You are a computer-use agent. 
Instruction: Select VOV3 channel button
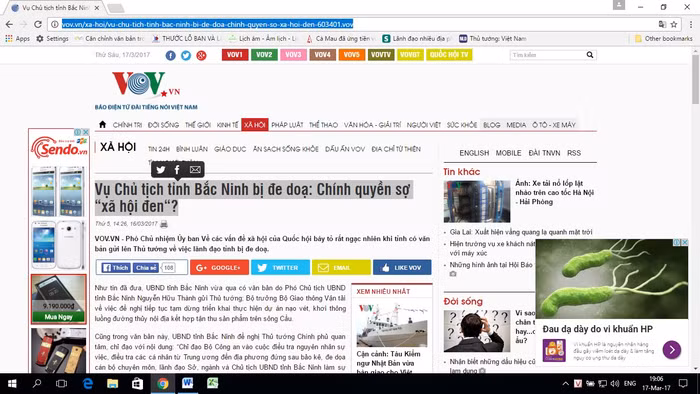293,55
